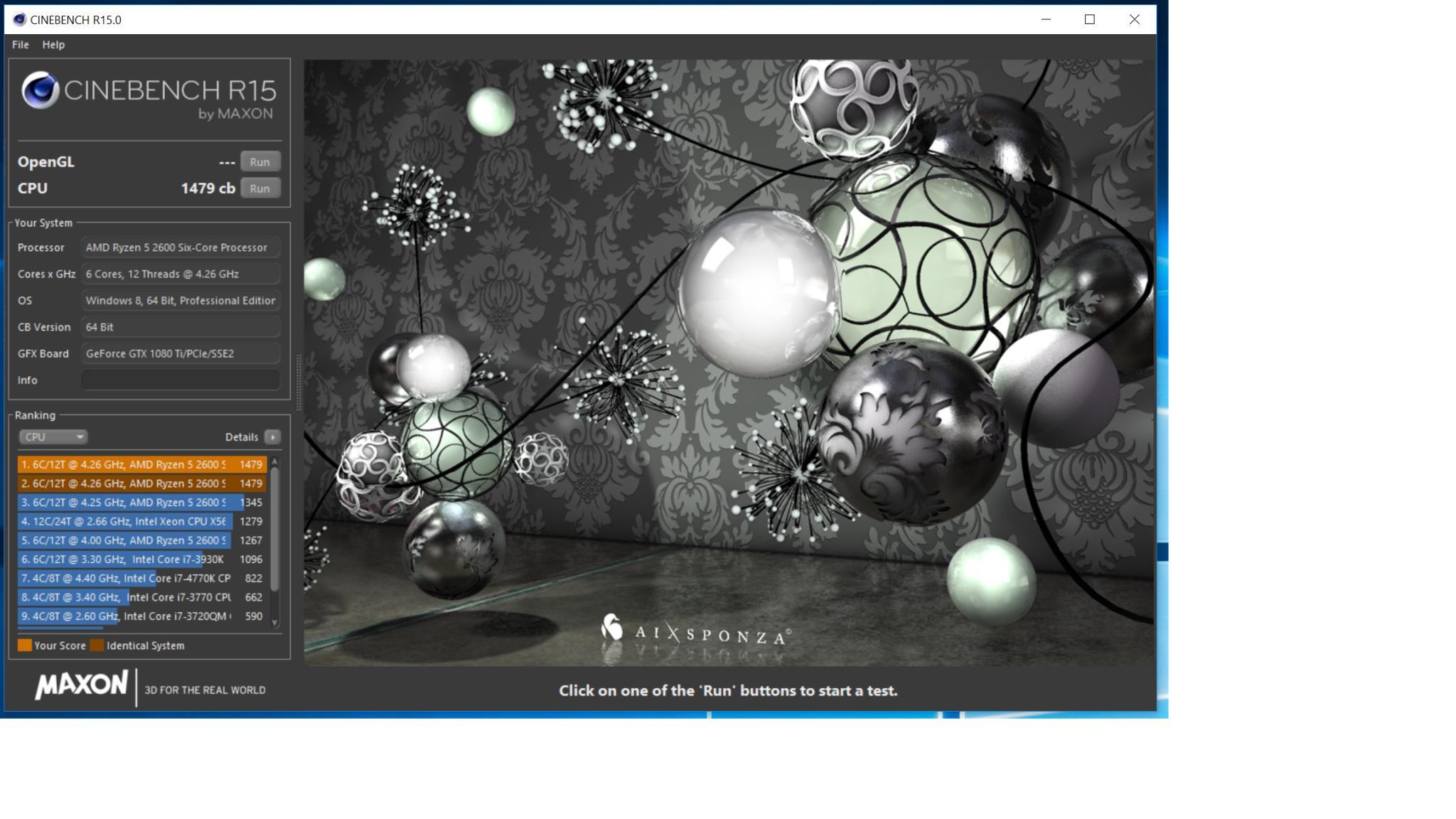Open the File menu
The width and height of the screenshot is (1456, 819).
pos(20,44)
